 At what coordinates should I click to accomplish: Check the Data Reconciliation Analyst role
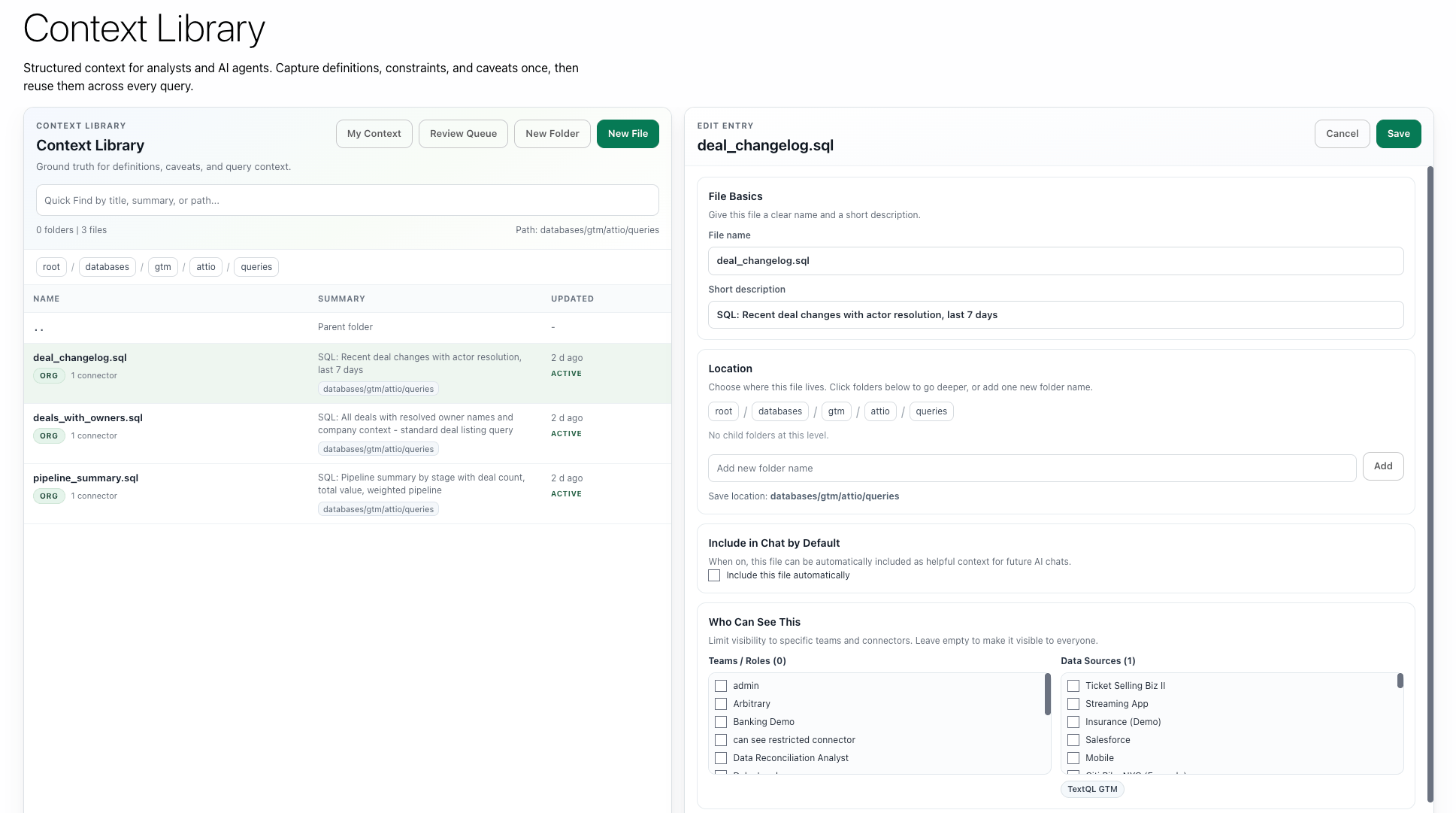click(x=721, y=758)
